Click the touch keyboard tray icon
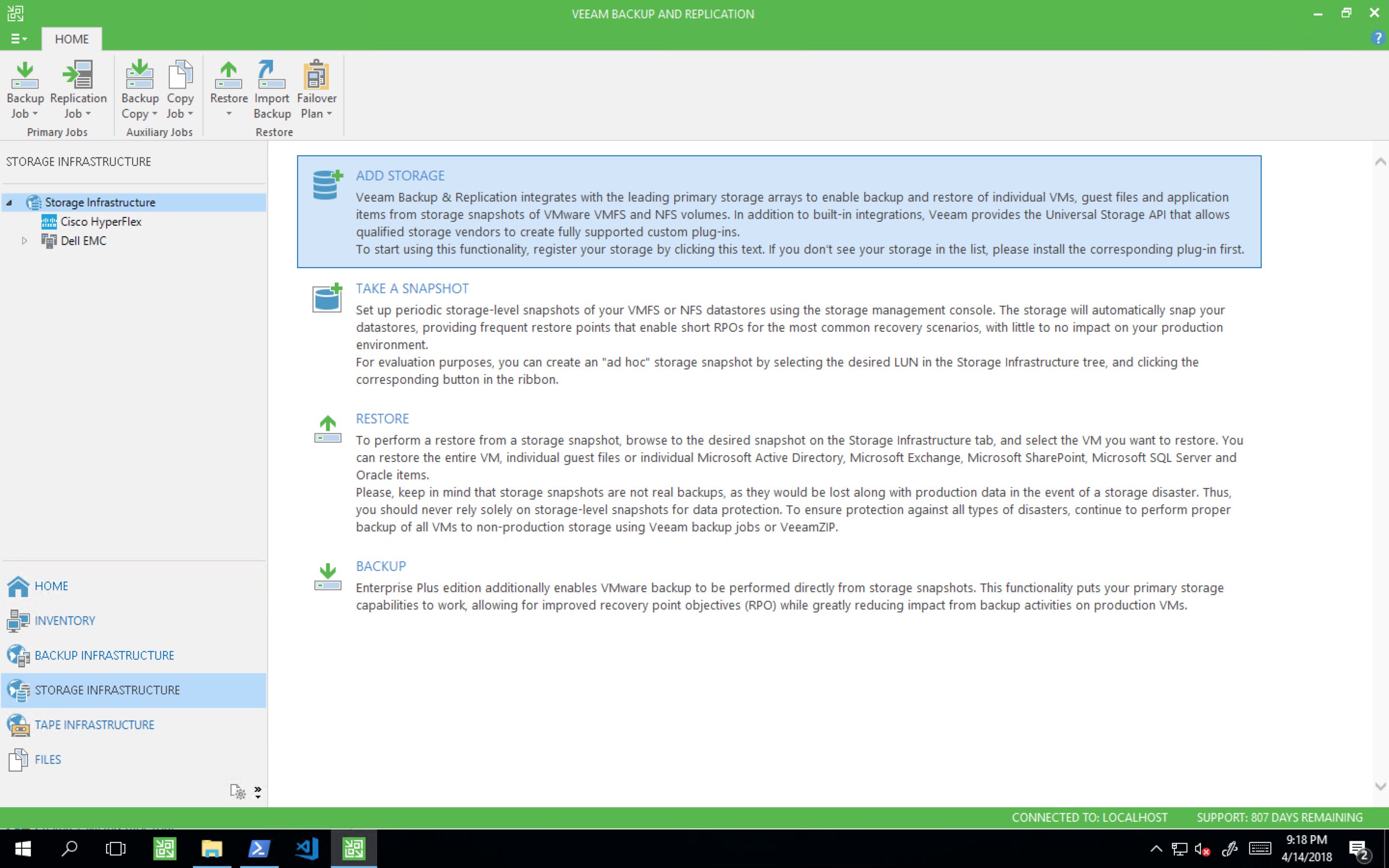 (1260, 849)
